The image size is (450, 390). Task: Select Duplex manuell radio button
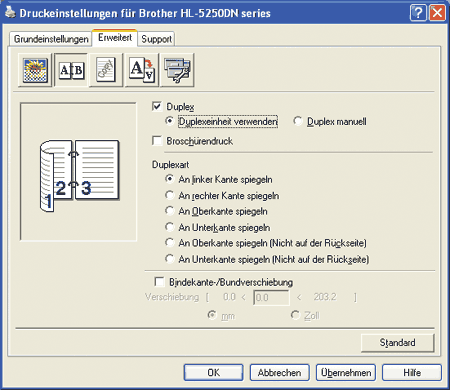point(298,121)
